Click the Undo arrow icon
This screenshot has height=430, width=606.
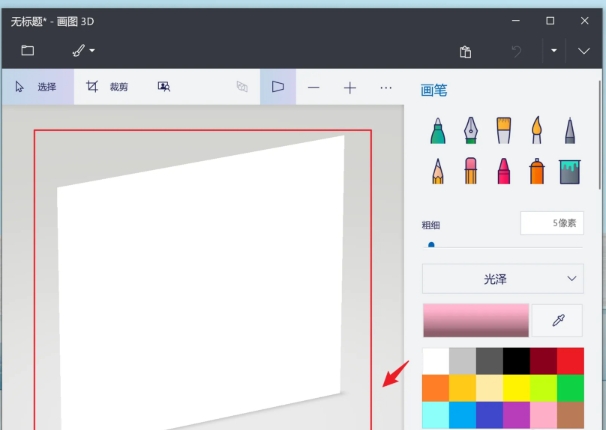coord(516,51)
